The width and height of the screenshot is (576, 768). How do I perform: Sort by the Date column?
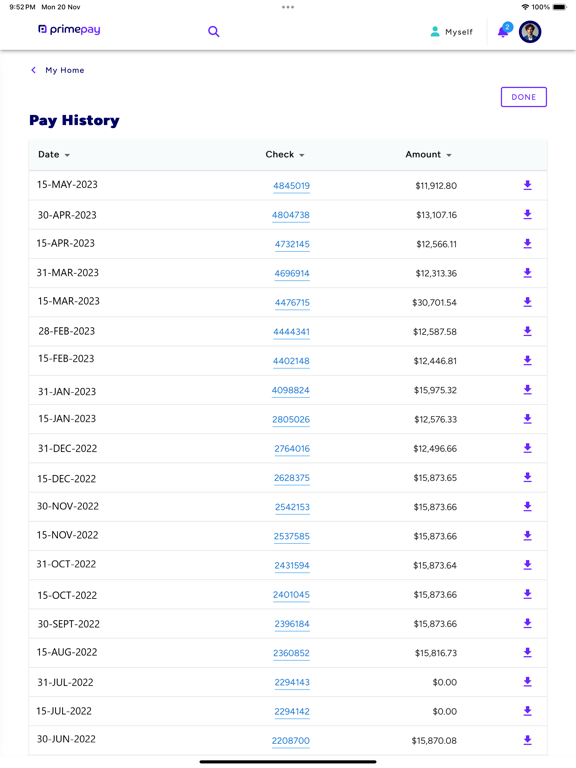click(54, 154)
